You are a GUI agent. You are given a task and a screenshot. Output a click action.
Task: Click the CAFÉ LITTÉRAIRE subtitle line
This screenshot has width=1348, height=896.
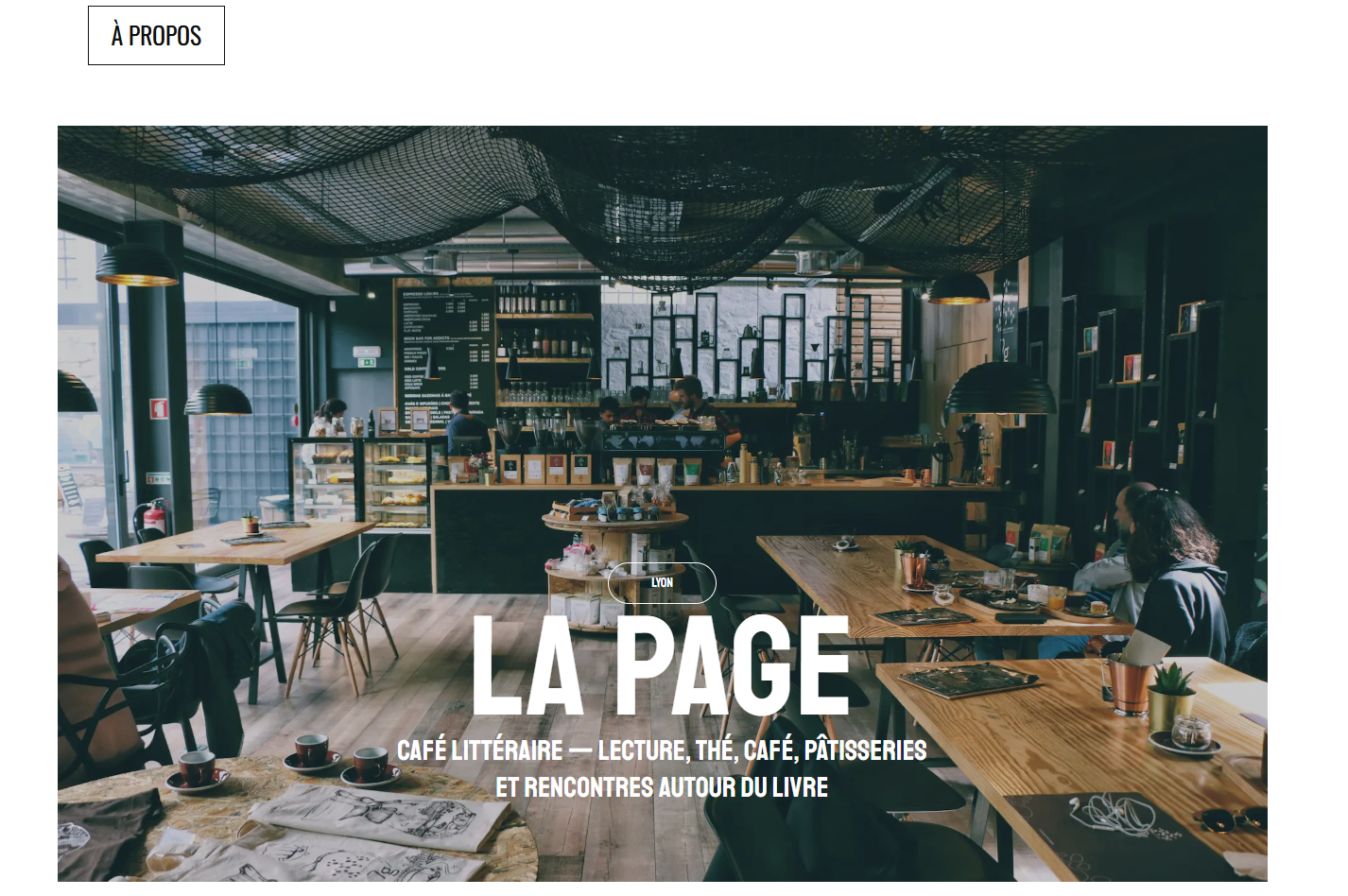662,750
